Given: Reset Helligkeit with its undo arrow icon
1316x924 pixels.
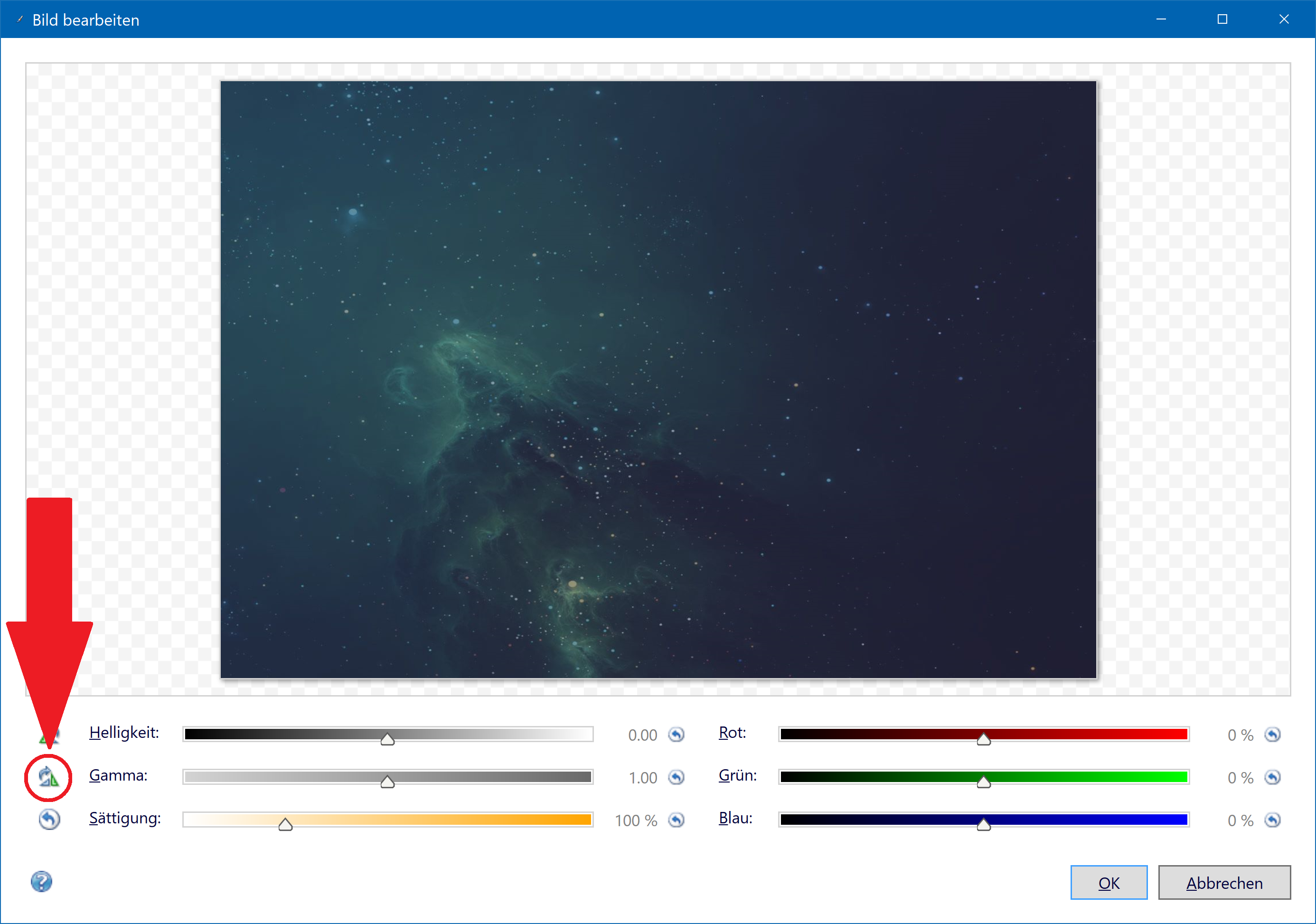Looking at the screenshot, I should tap(677, 734).
